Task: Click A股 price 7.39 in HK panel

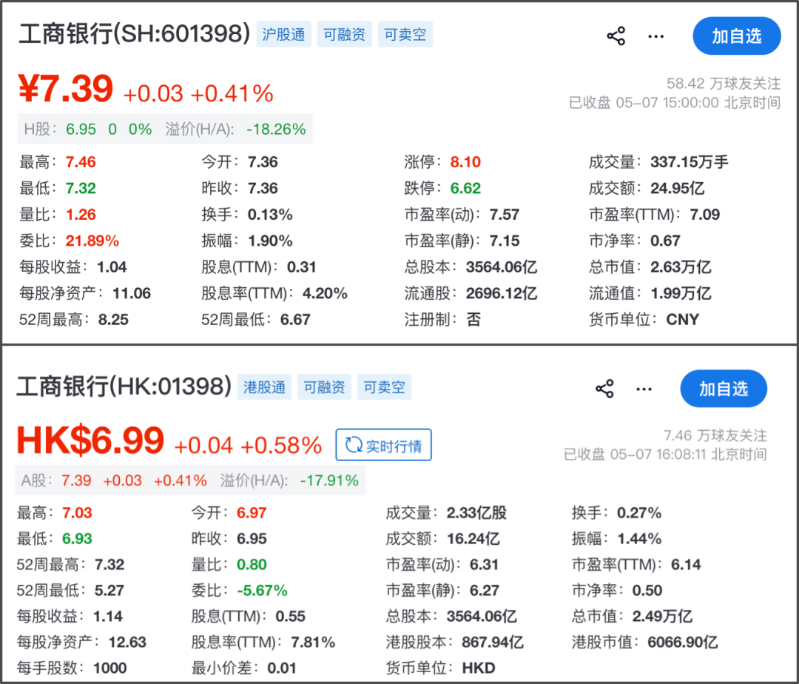Action: [x=76, y=481]
